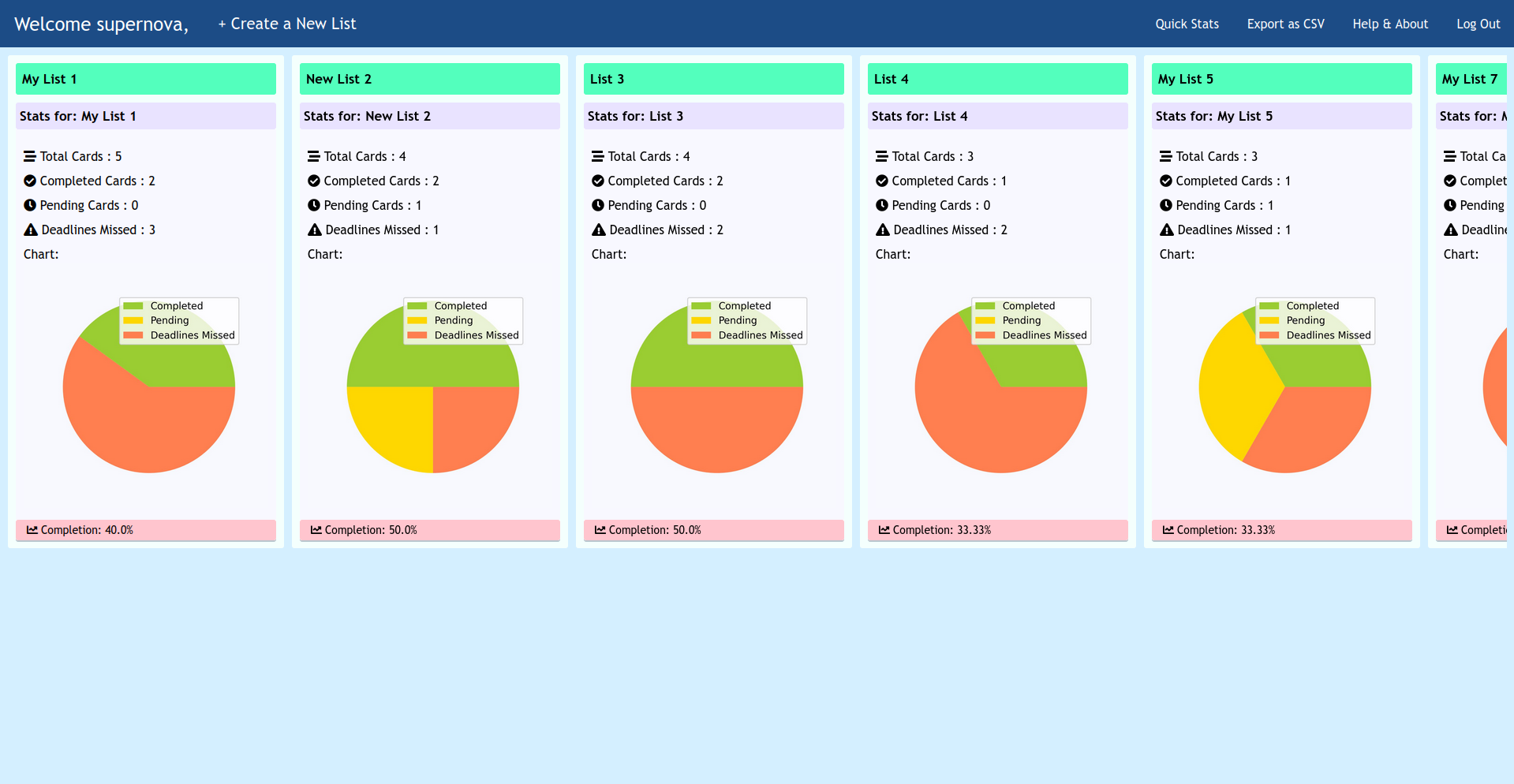1514x784 pixels.
Task: Click the Completion chart icon in My List 1
Action: [x=32, y=530]
